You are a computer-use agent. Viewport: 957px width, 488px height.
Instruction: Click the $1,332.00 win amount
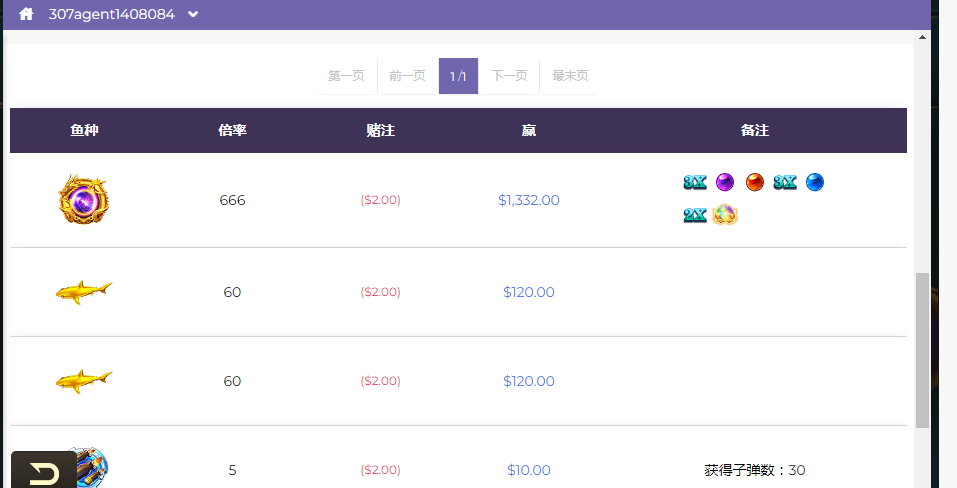529,200
